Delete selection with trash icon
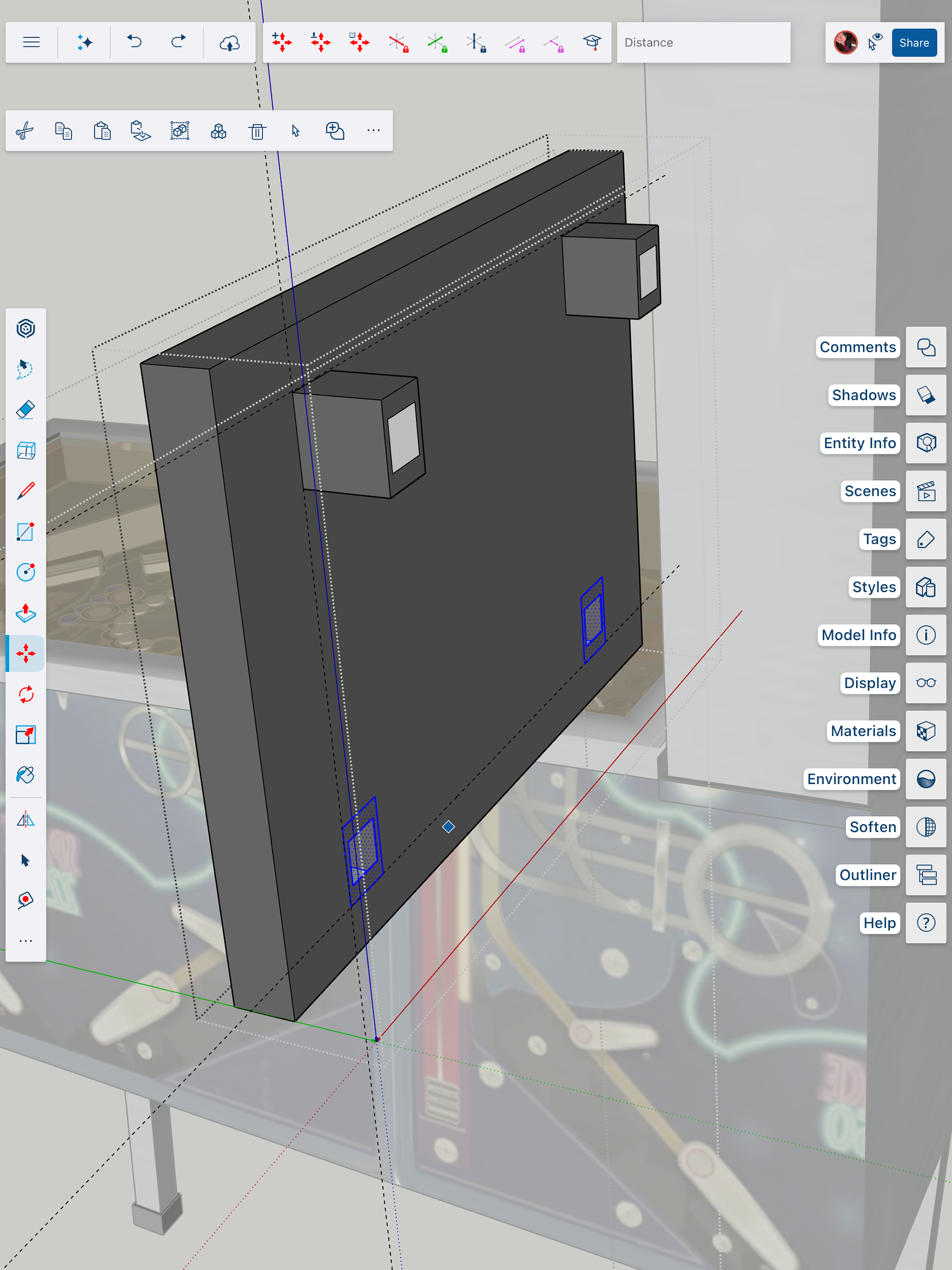Image resolution: width=952 pixels, height=1270 pixels. 257,131
